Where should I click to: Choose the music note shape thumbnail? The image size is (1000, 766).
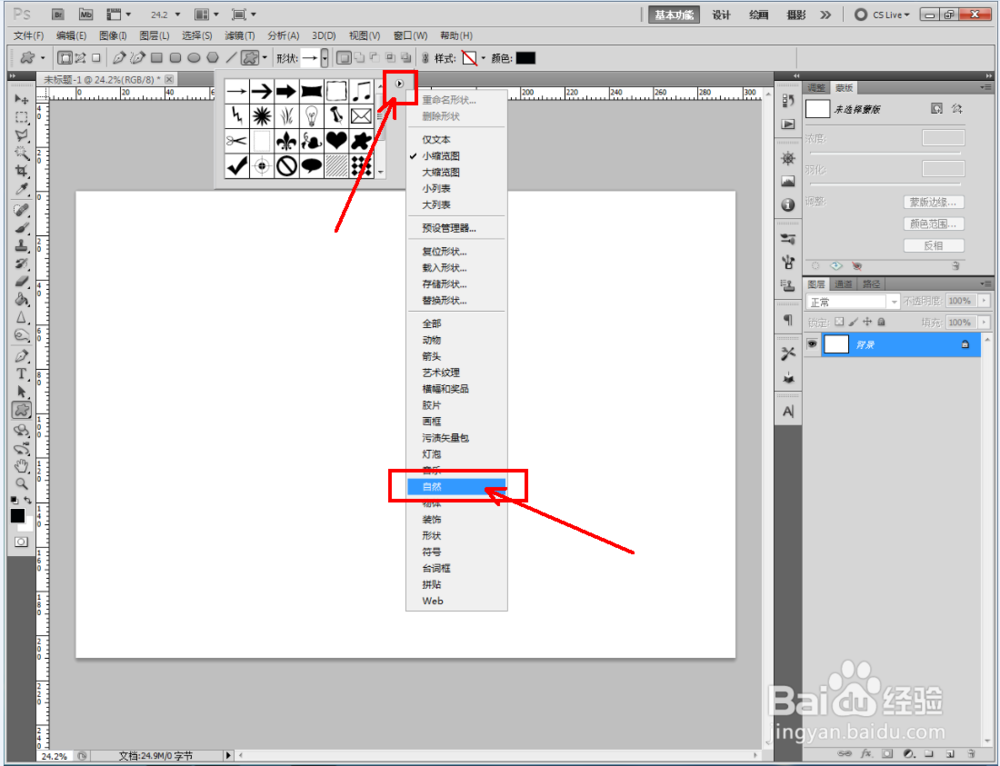coord(361,91)
